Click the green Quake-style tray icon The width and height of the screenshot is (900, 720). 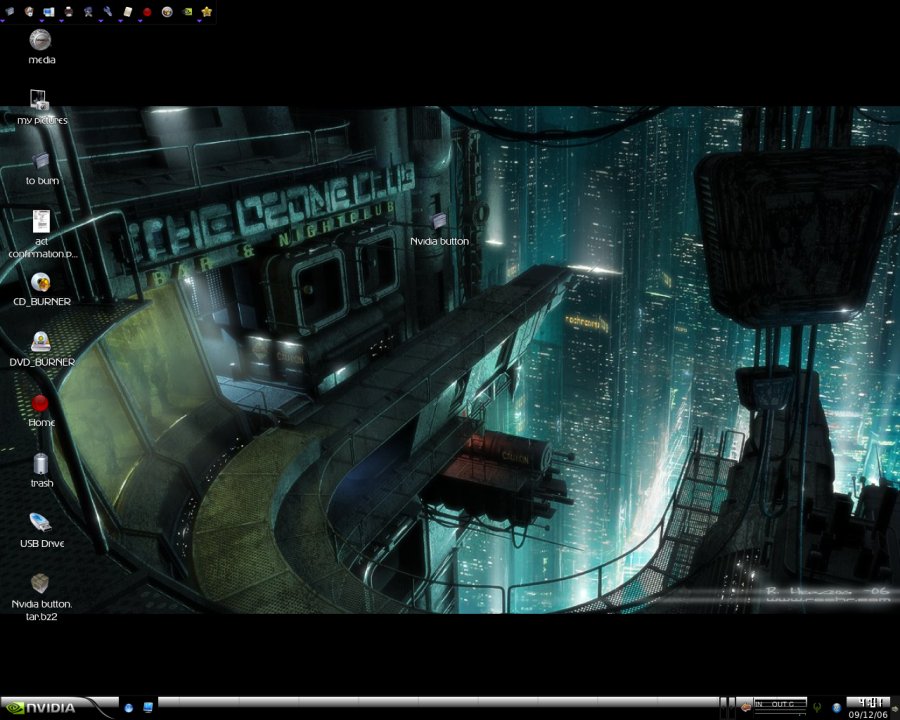817,707
